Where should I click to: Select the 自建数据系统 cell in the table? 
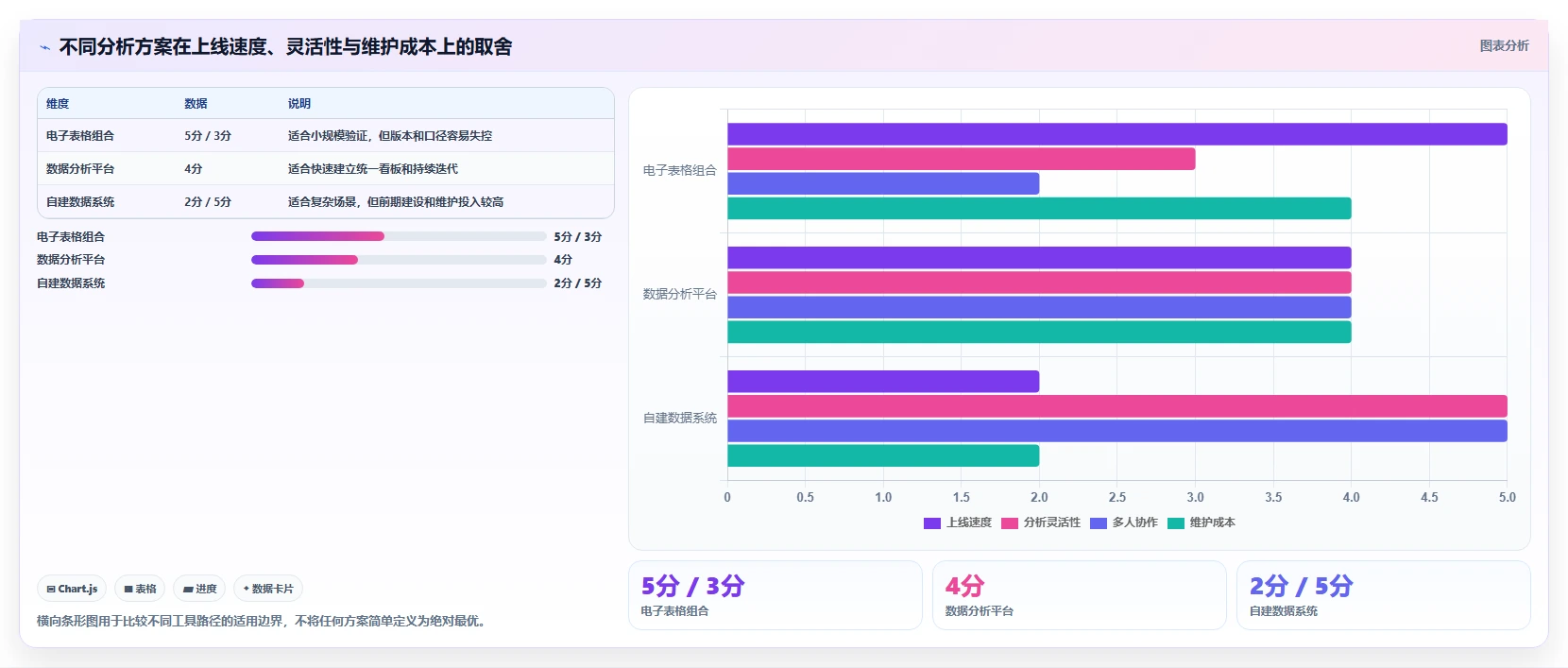tap(80, 202)
